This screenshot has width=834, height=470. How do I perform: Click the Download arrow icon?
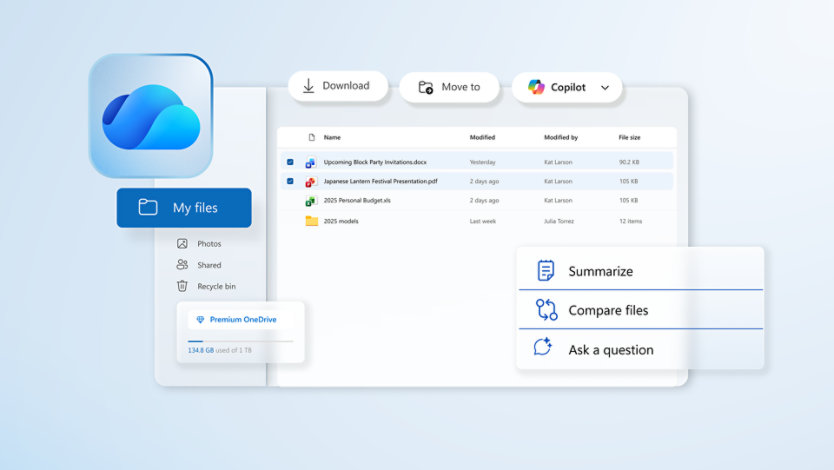click(x=308, y=86)
